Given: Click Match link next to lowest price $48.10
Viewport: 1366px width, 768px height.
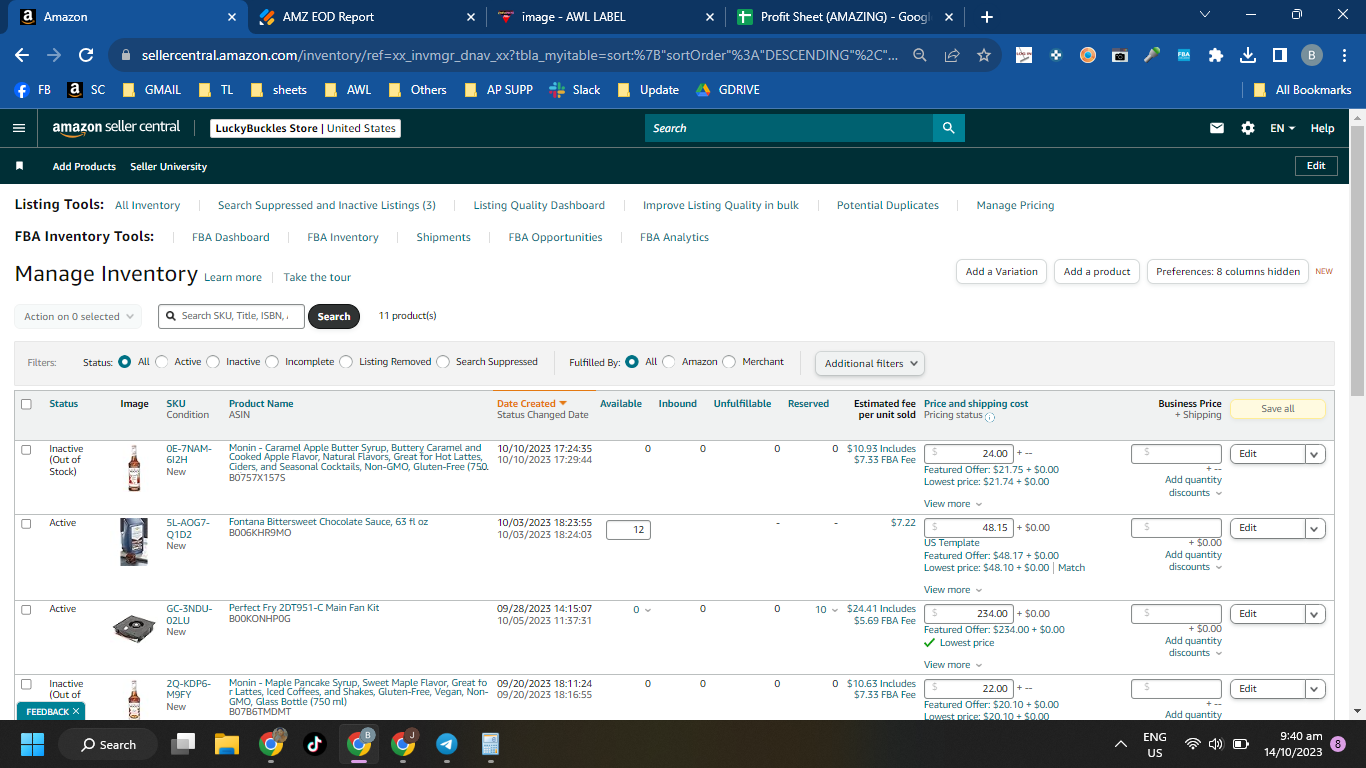Looking at the screenshot, I should pos(1071,568).
